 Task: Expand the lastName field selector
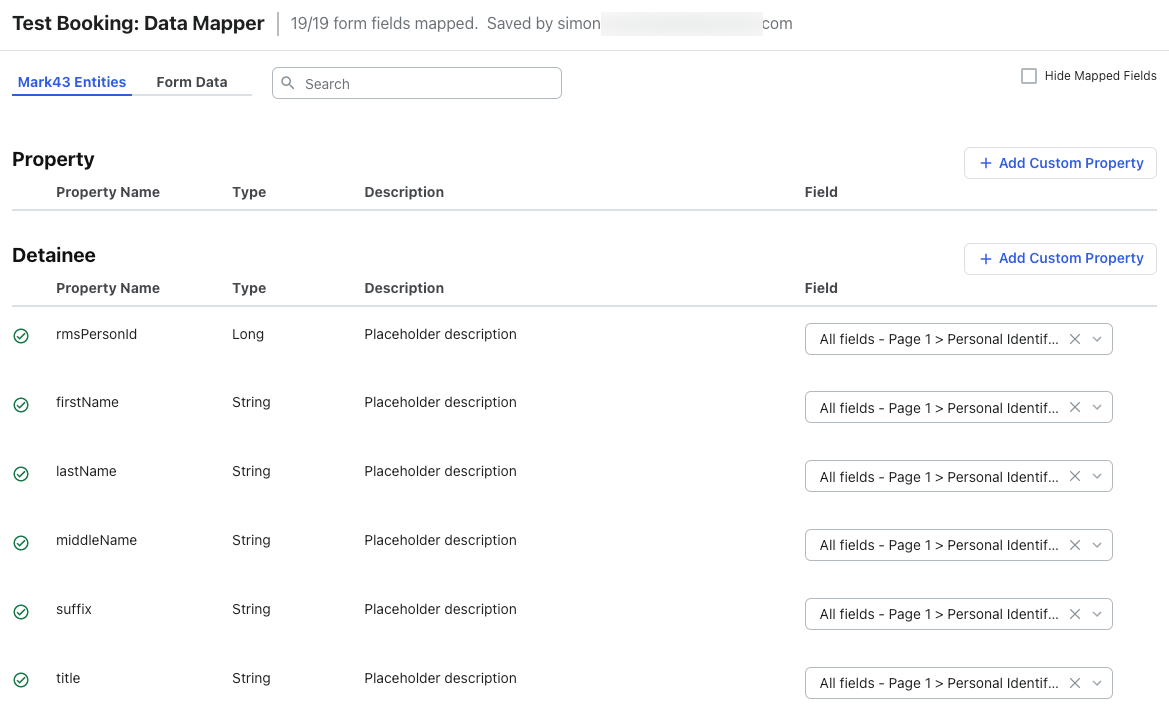point(1098,476)
